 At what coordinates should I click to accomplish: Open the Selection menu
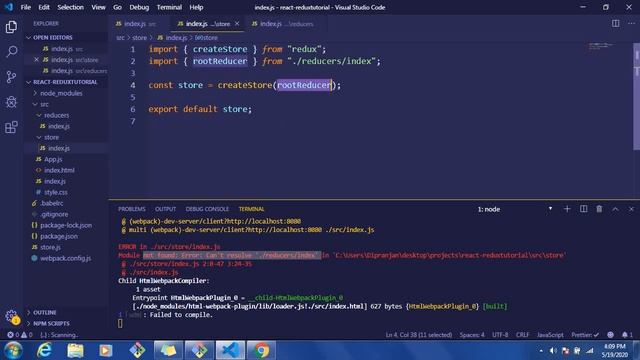(70, 7)
